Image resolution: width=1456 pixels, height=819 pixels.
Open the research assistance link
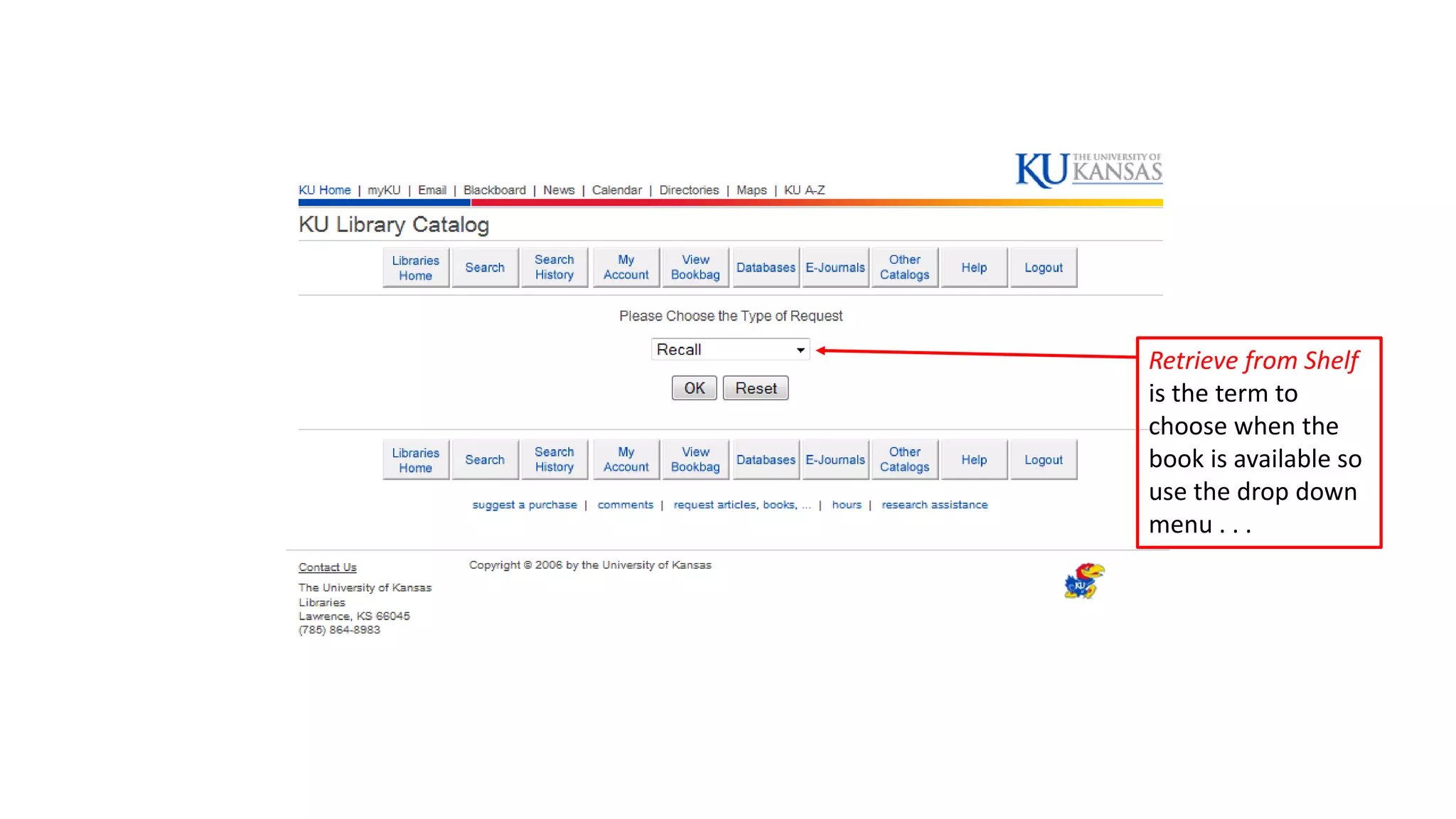[x=934, y=505]
